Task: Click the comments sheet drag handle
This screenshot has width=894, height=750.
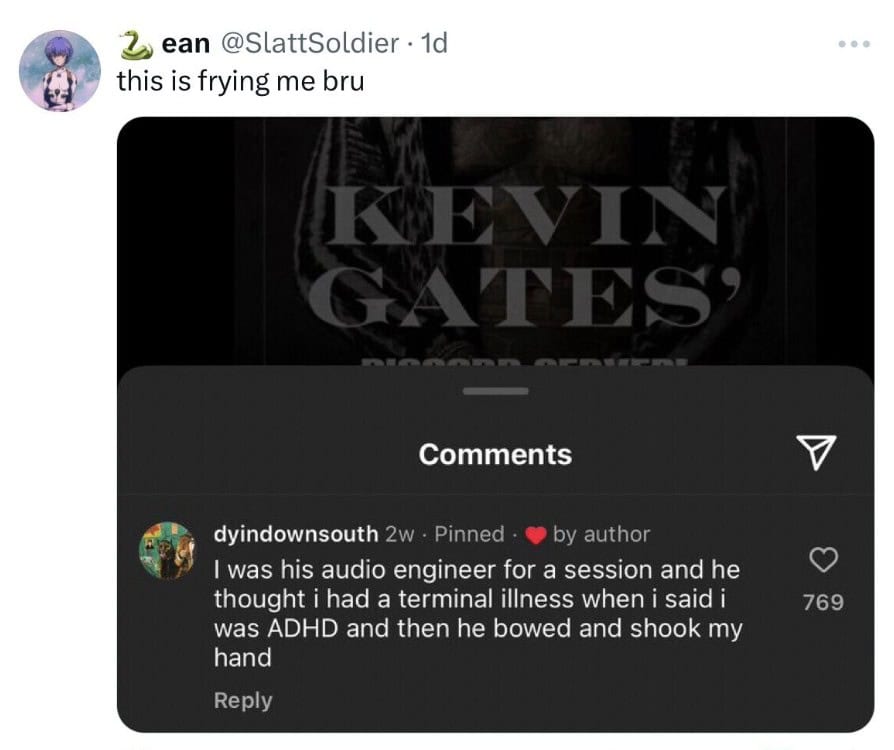Action: tap(495, 392)
